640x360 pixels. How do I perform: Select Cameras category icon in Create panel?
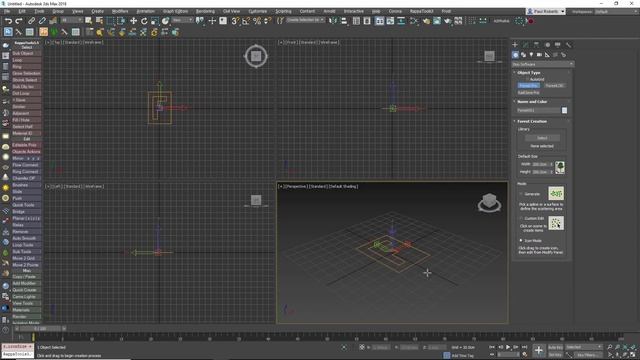(x=539, y=55)
